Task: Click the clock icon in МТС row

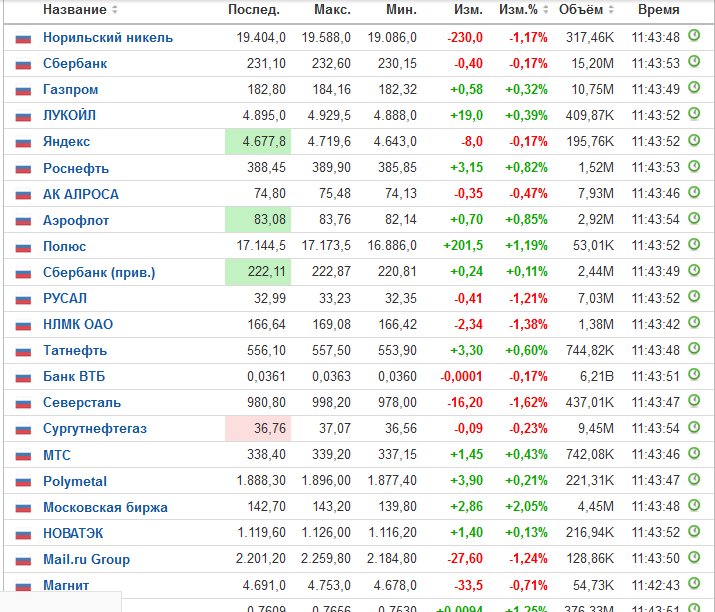Action: [694, 453]
